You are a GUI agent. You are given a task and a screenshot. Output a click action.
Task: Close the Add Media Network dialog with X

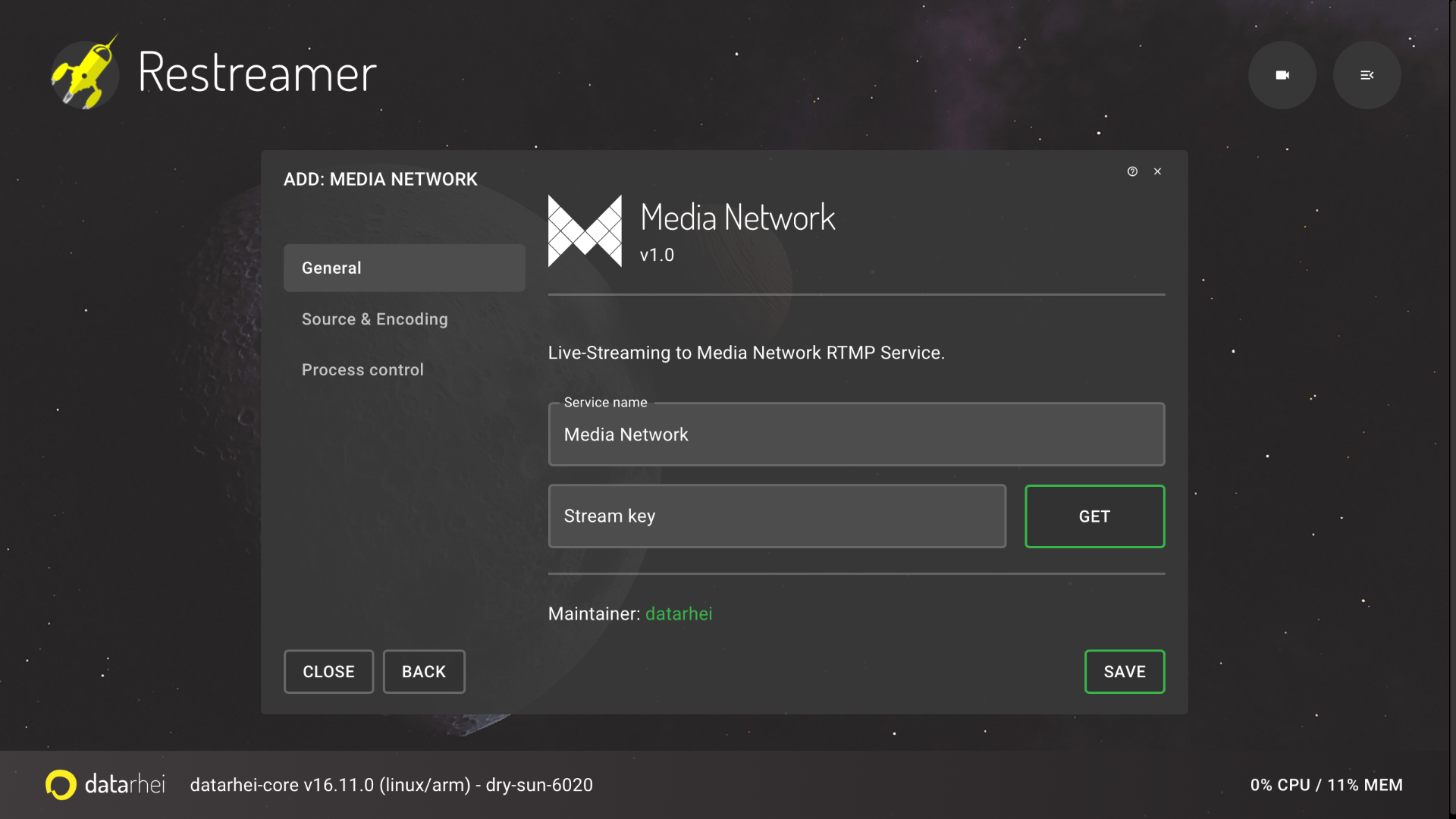point(1157,171)
